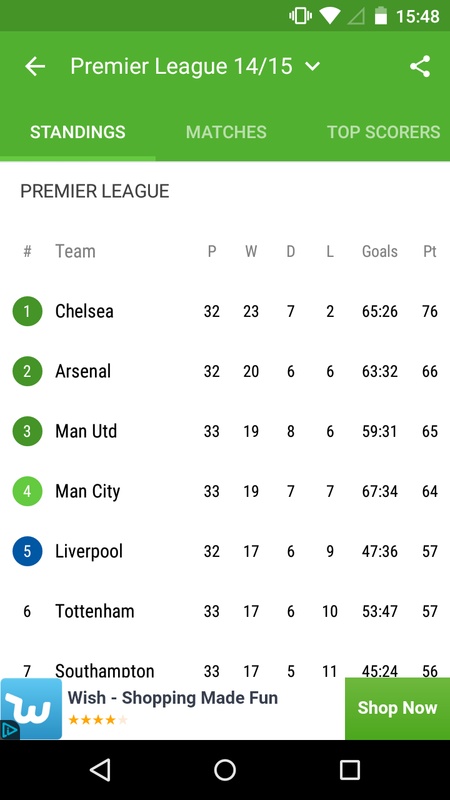Tap the Android recent apps button

pyautogui.click(x=350, y=770)
